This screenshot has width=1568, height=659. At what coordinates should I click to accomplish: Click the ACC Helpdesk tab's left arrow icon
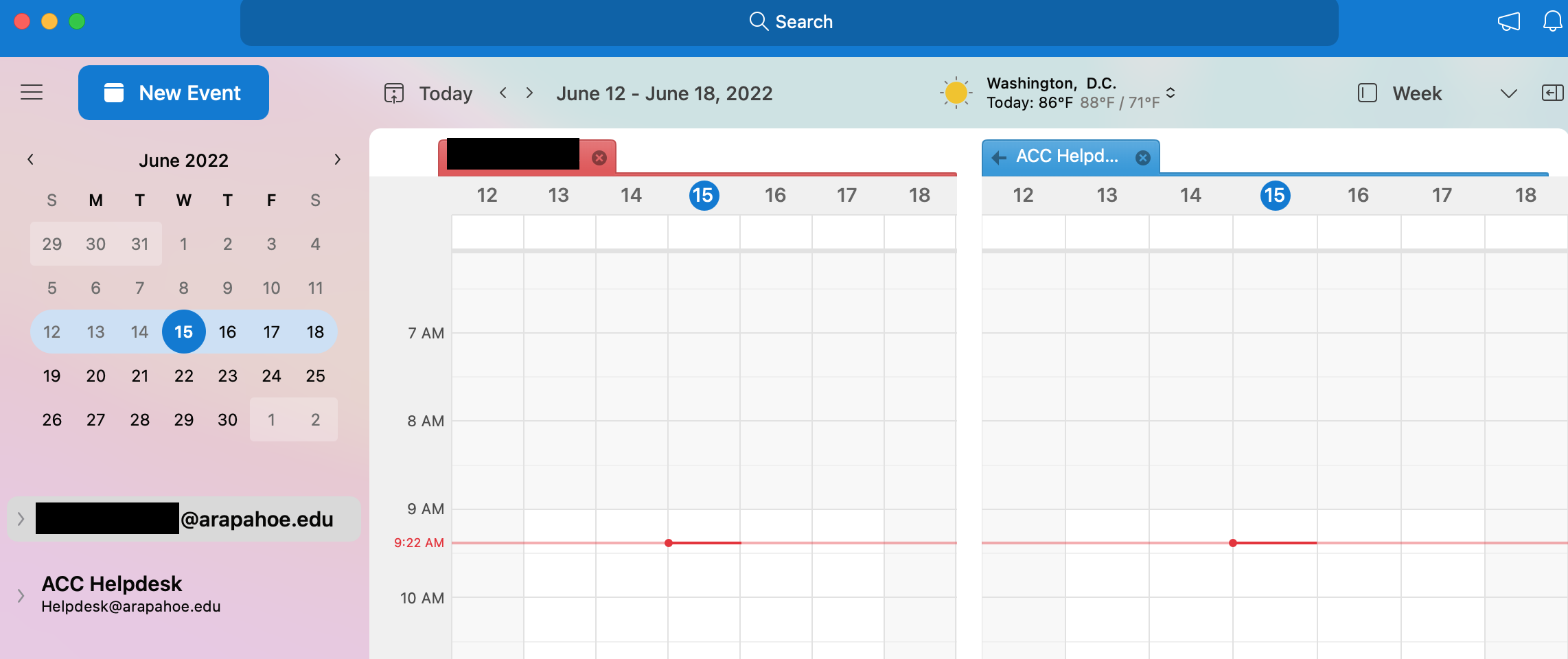click(1000, 157)
